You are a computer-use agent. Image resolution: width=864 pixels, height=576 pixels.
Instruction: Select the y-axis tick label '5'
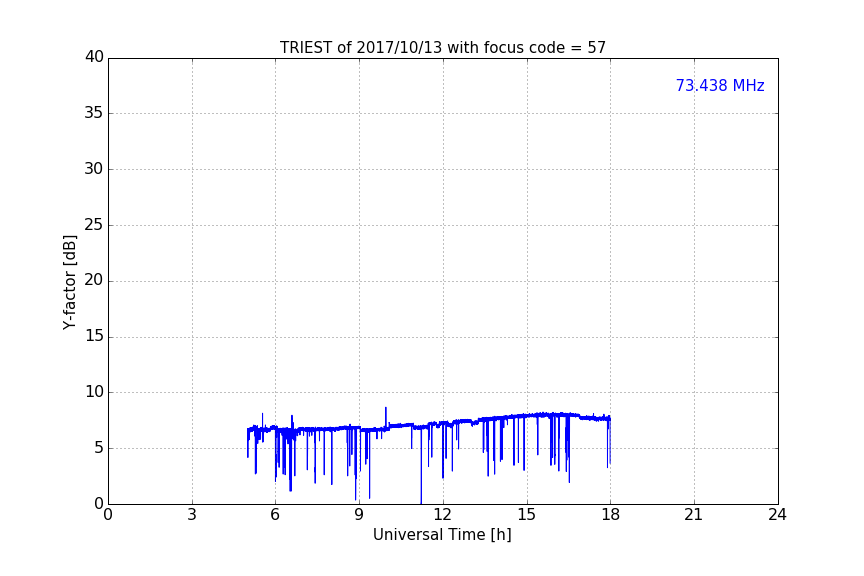tap(99, 448)
